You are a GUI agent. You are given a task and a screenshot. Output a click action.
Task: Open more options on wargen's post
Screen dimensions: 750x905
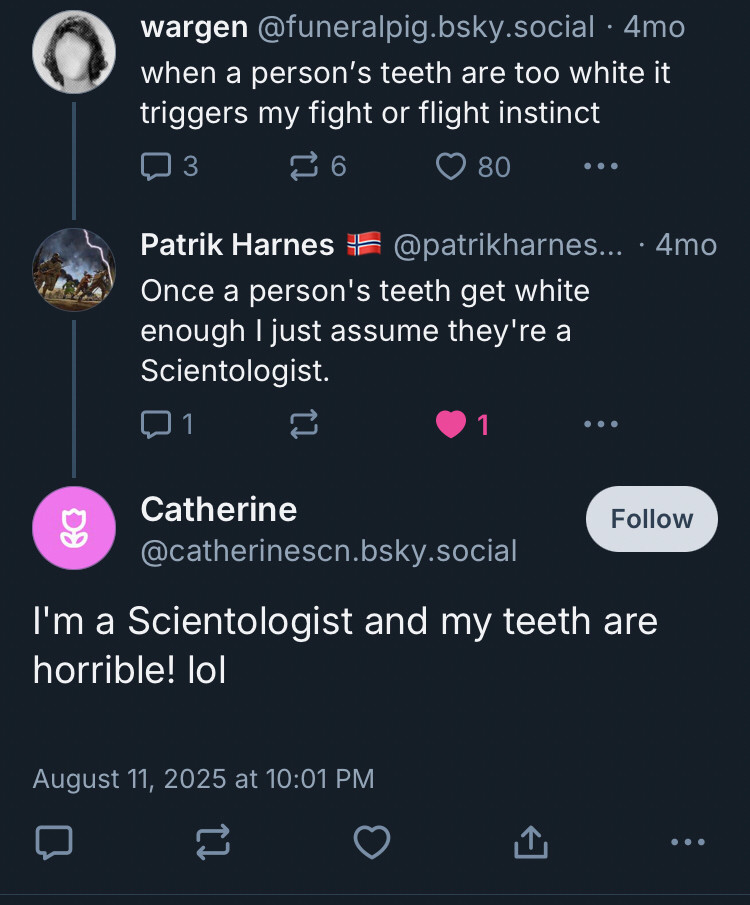pos(600,167)
